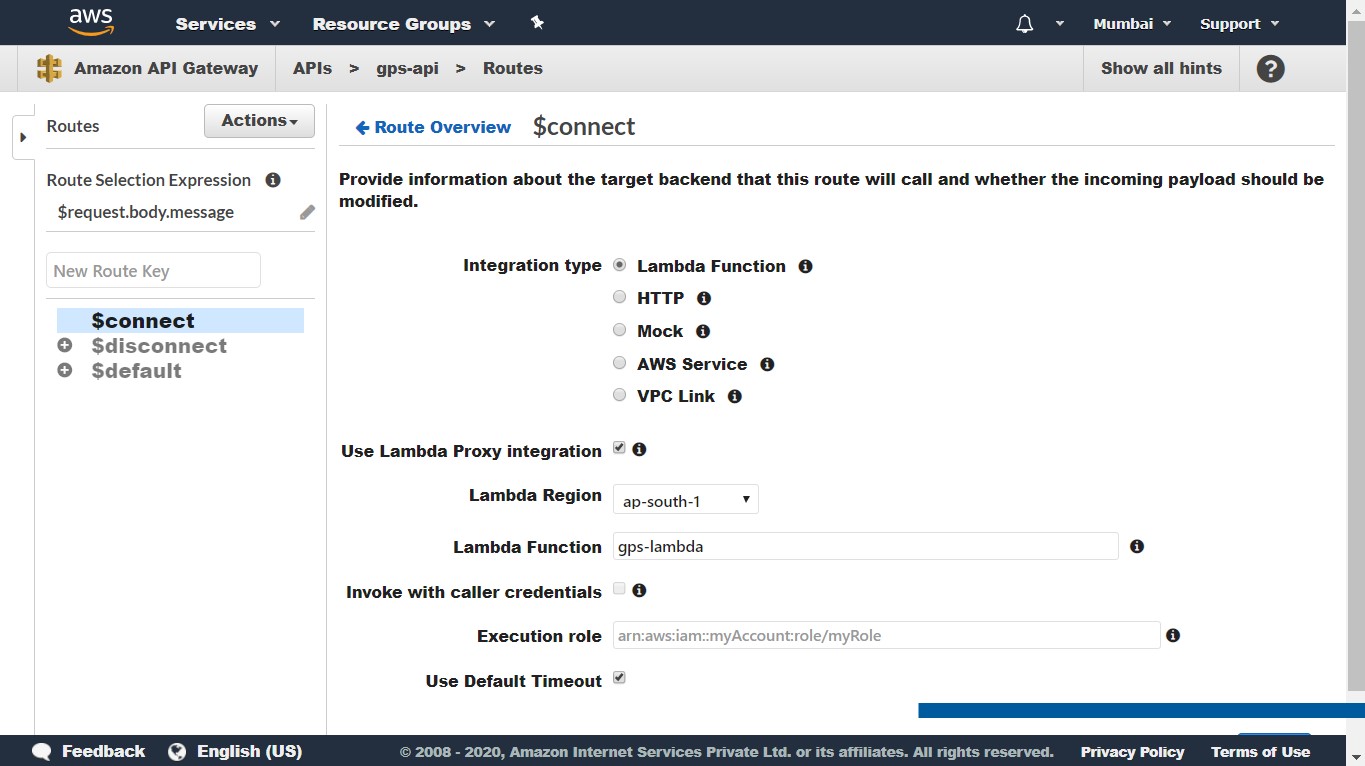Click plus icon beside $default route

click(x=65, y=370)
